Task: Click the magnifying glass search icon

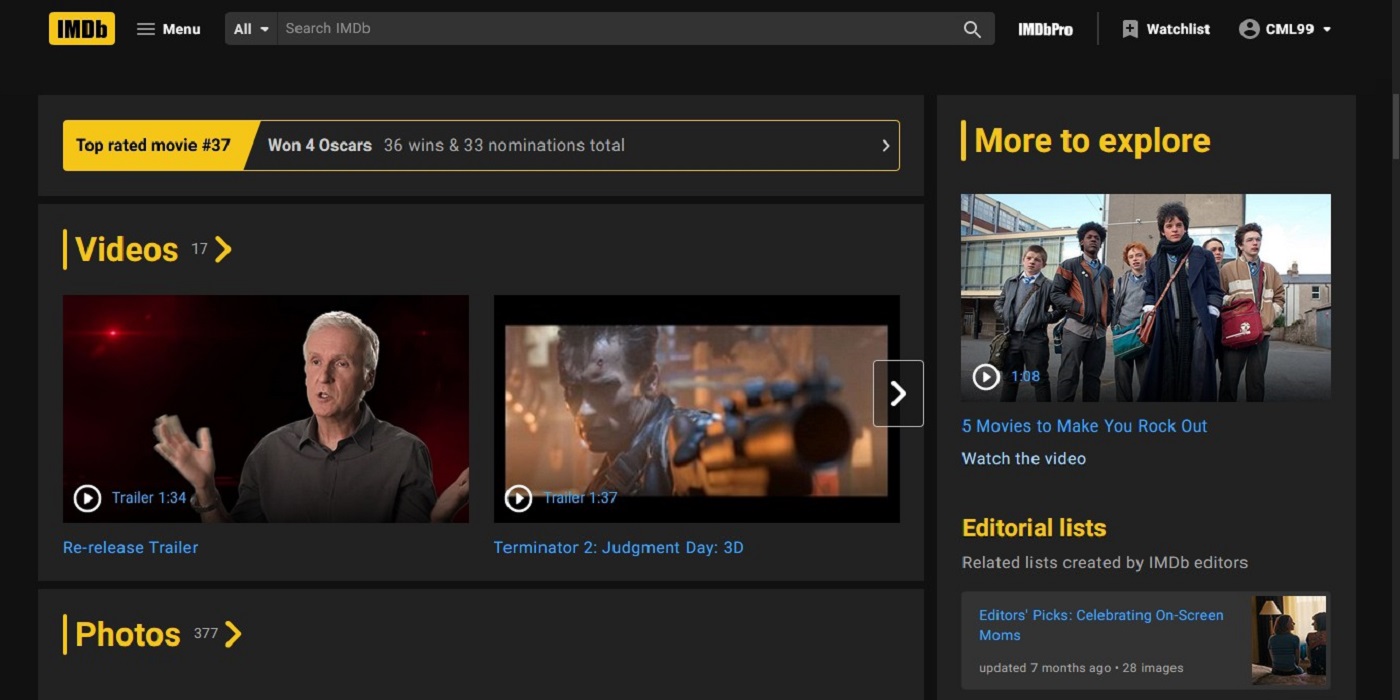Action: pos(972,29)
